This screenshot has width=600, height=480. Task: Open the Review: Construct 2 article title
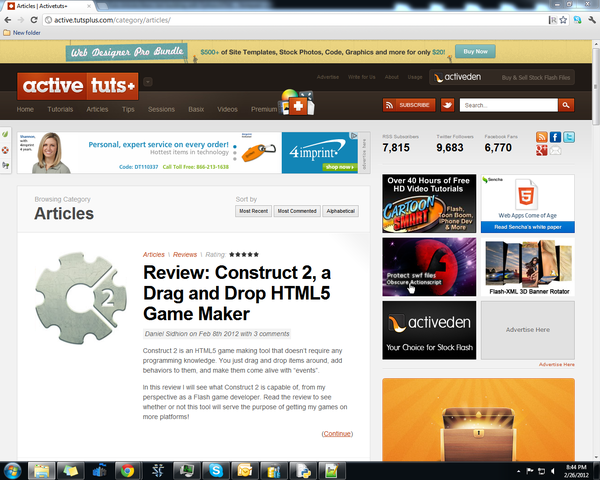coord(237,293)
